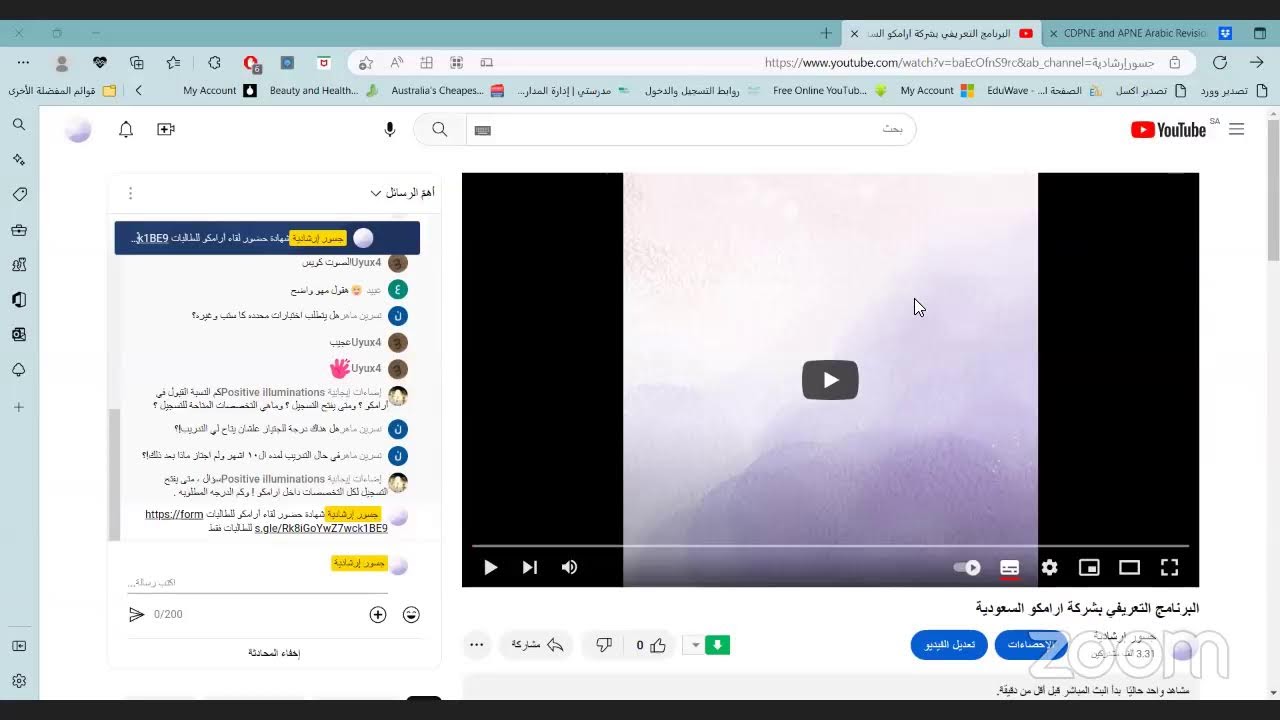Open the on-screen keyboard in search box
Image resolution: width=1280 pixels, height=720 pixels.
pyautogui.click(x=483, y=130)
